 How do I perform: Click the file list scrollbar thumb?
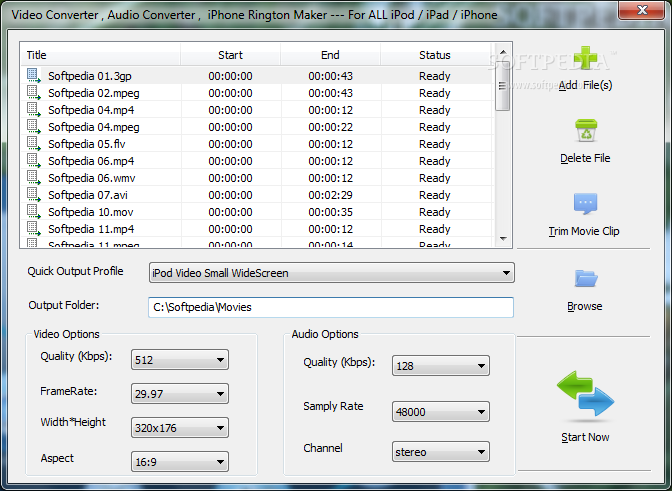point(502,85)
